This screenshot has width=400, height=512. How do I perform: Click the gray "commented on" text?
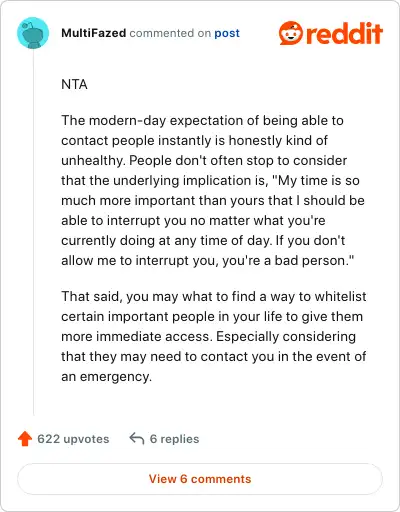tap(170, 33)
